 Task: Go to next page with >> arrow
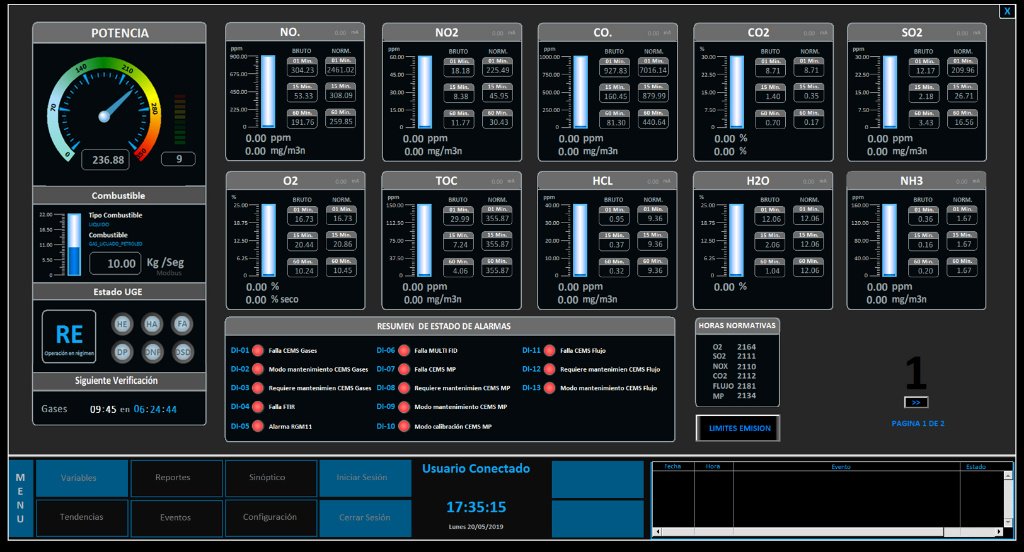[x=916, y=402]
